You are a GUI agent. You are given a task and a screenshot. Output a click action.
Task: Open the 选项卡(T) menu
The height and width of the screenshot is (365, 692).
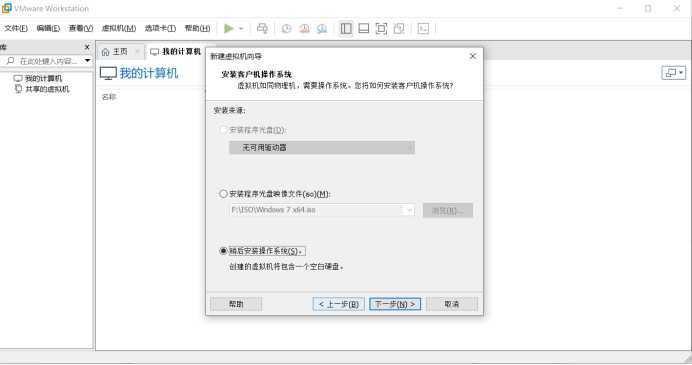[160, 28]
